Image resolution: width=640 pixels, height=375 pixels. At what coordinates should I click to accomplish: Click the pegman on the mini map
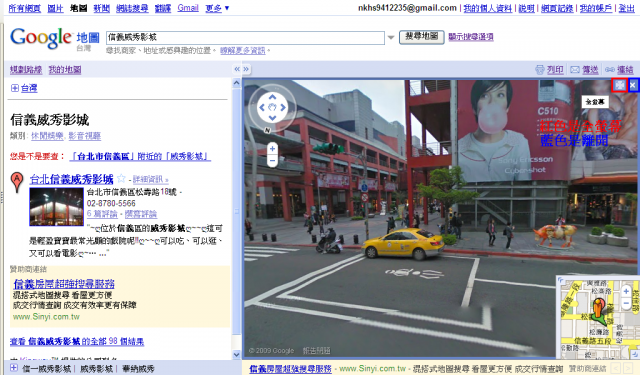point(598,307)
